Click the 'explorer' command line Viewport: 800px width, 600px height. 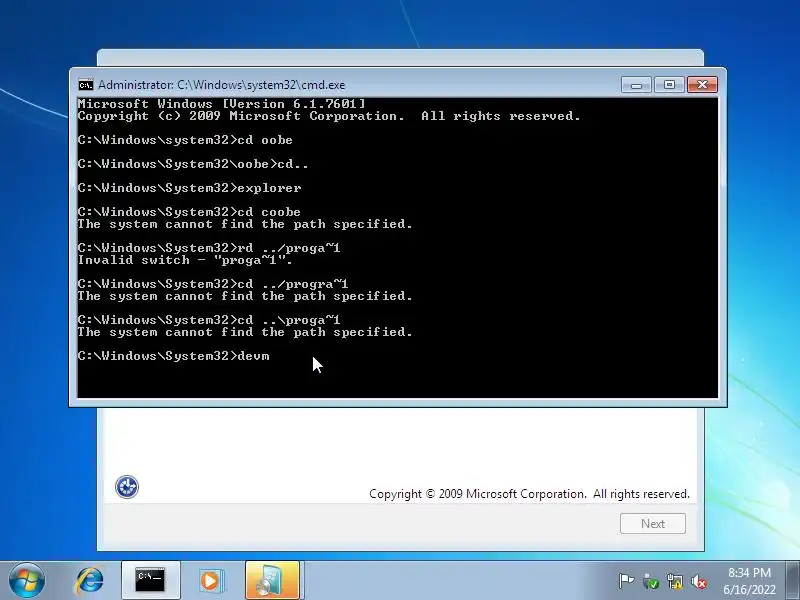(189, 188)
